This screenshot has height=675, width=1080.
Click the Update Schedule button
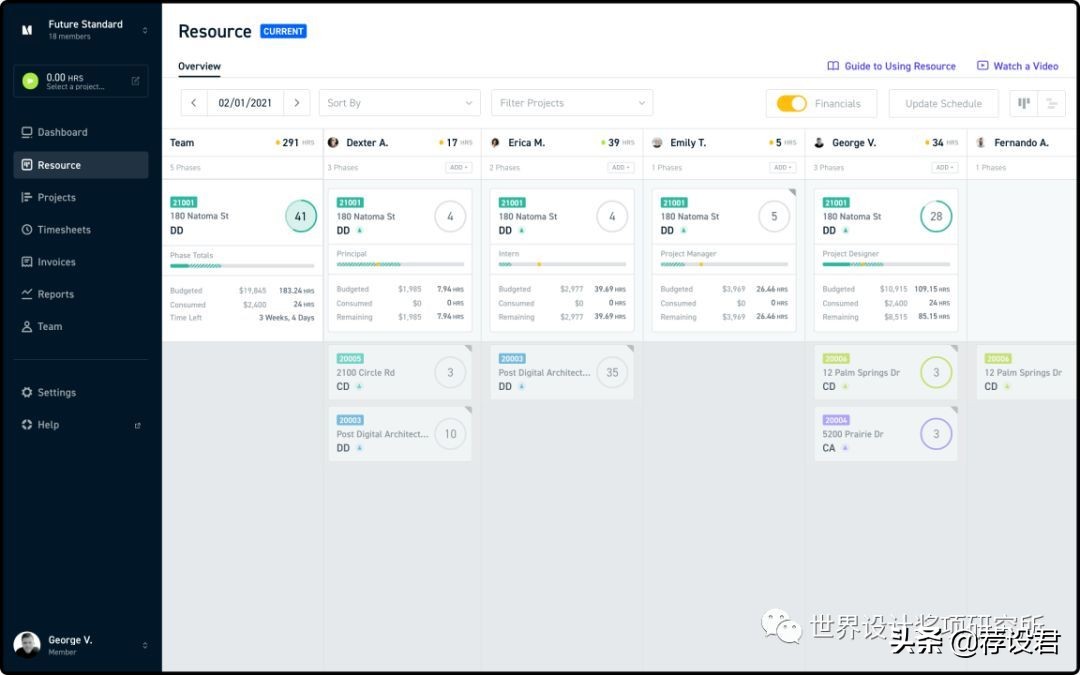(x=943, y=103)
